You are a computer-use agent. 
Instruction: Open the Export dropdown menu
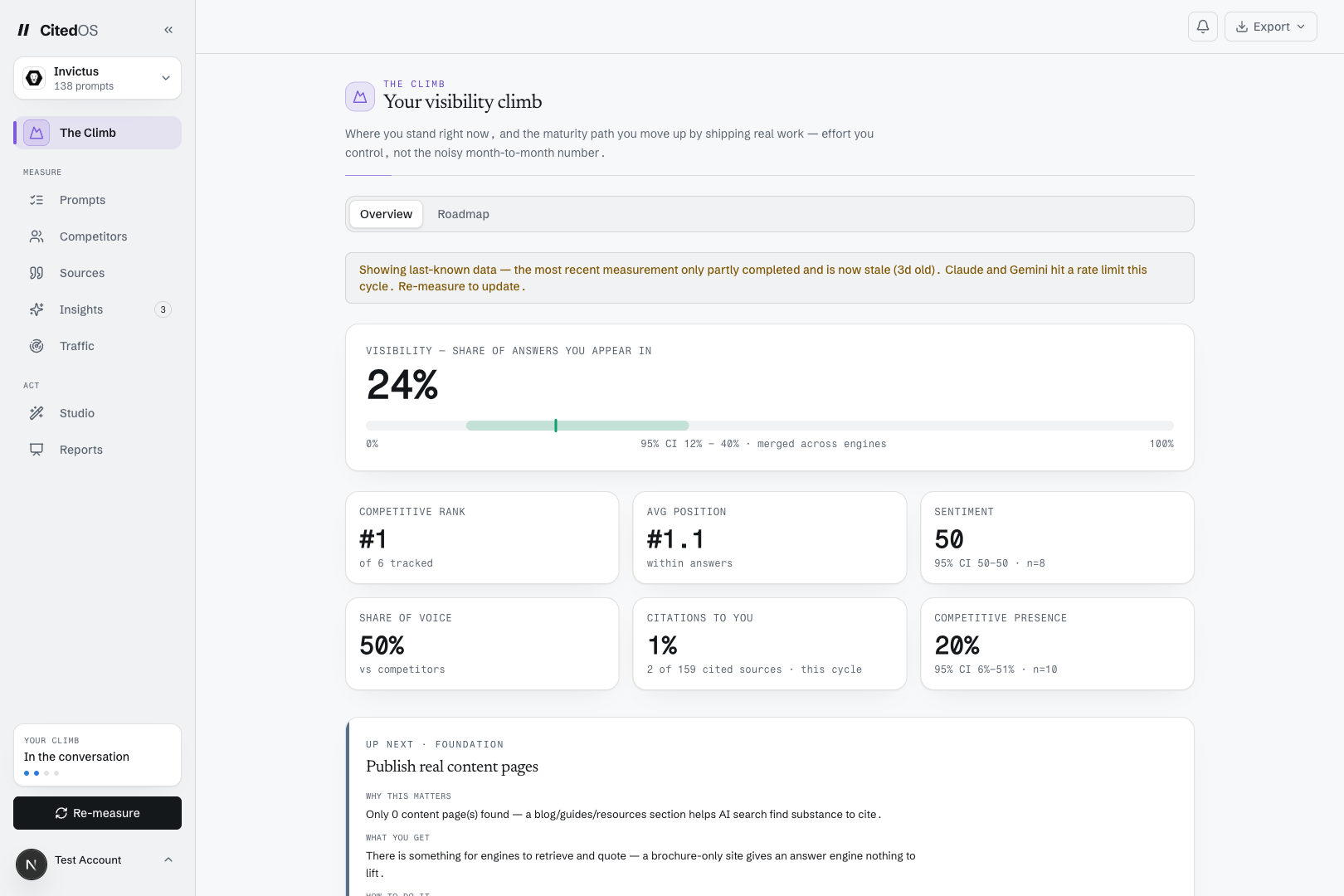point(1270,27)
